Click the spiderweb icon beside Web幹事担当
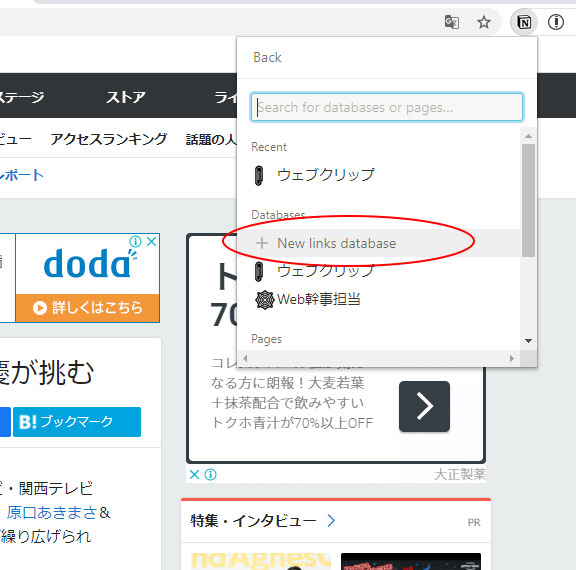This screenshot has width=576, height=570. pyautogui.click(x=264, y=300)
